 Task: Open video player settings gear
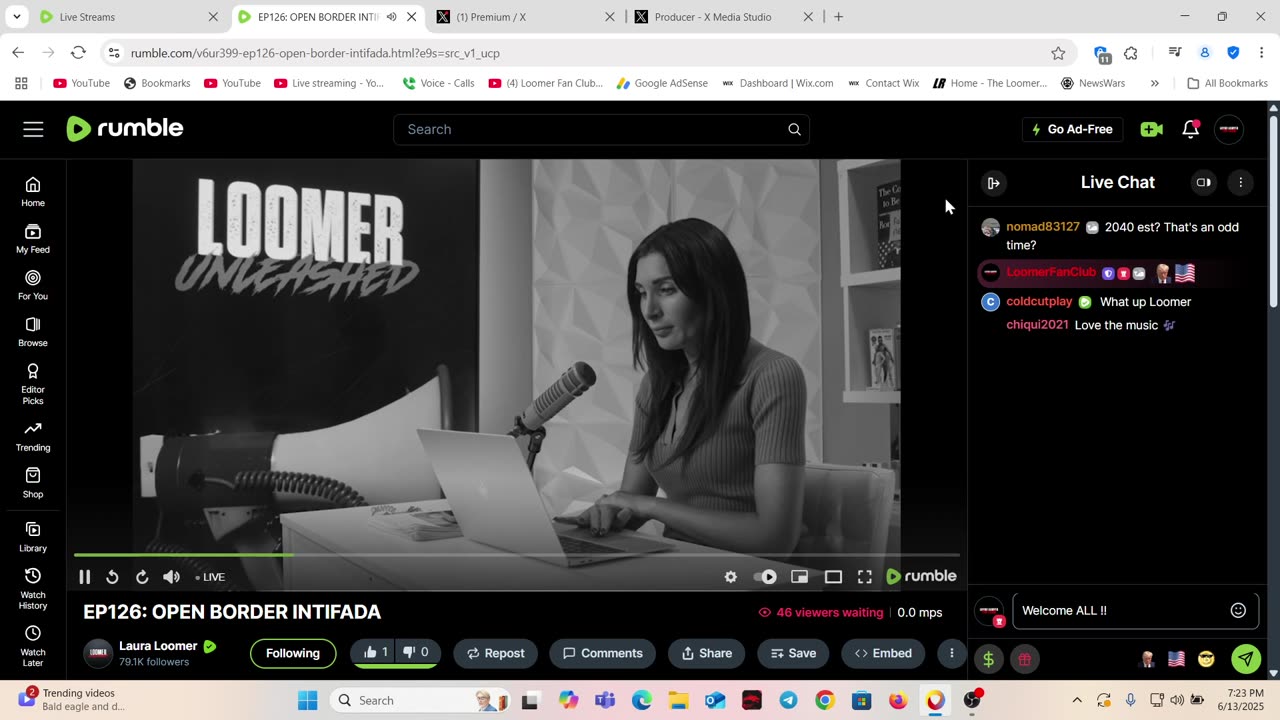click(731, 577)
